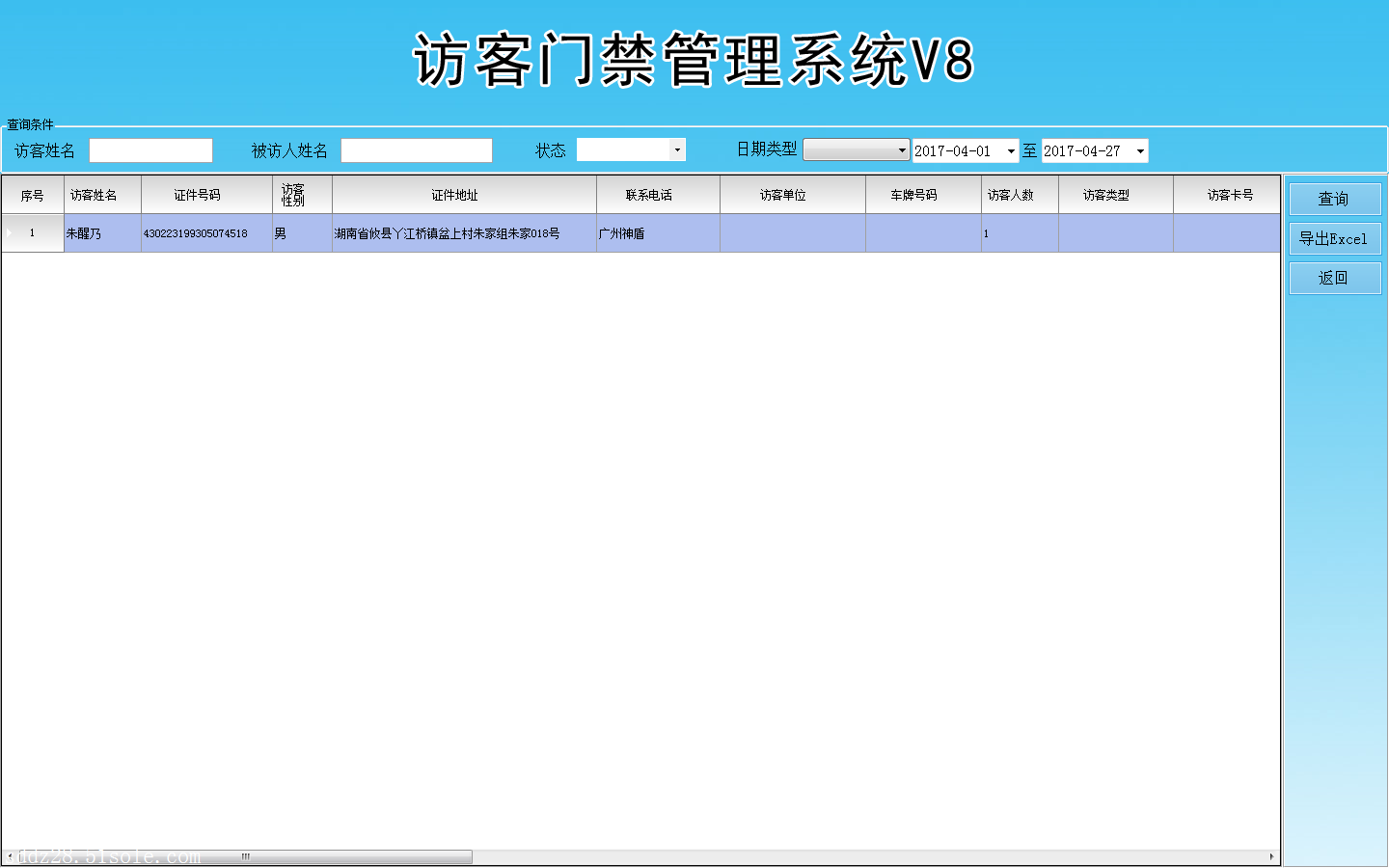
Task: Click the 查询 search button
Action: [x=1335, y=199]
